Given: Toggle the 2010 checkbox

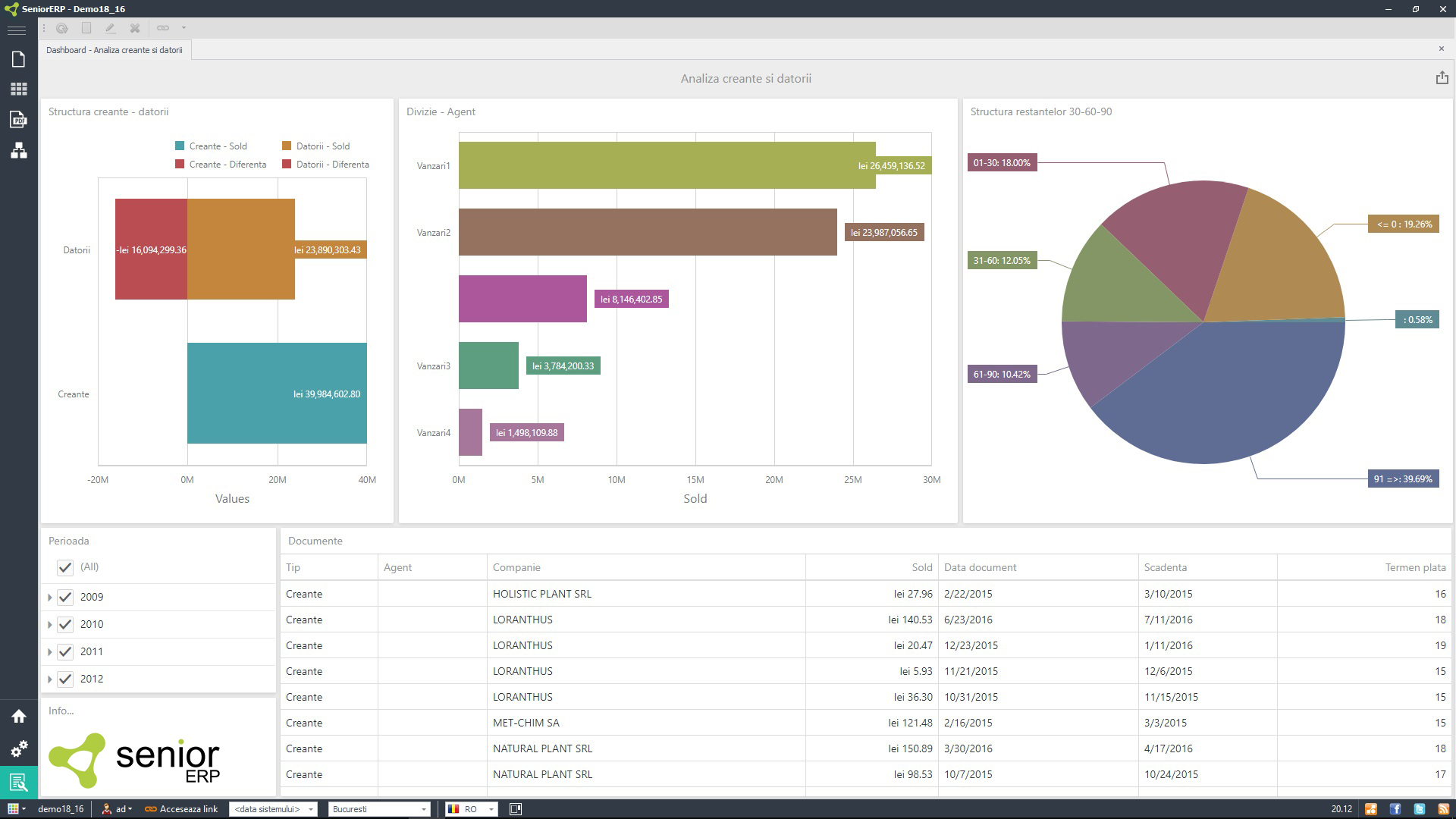Looking at the screenshot, I should coord(65,624).
